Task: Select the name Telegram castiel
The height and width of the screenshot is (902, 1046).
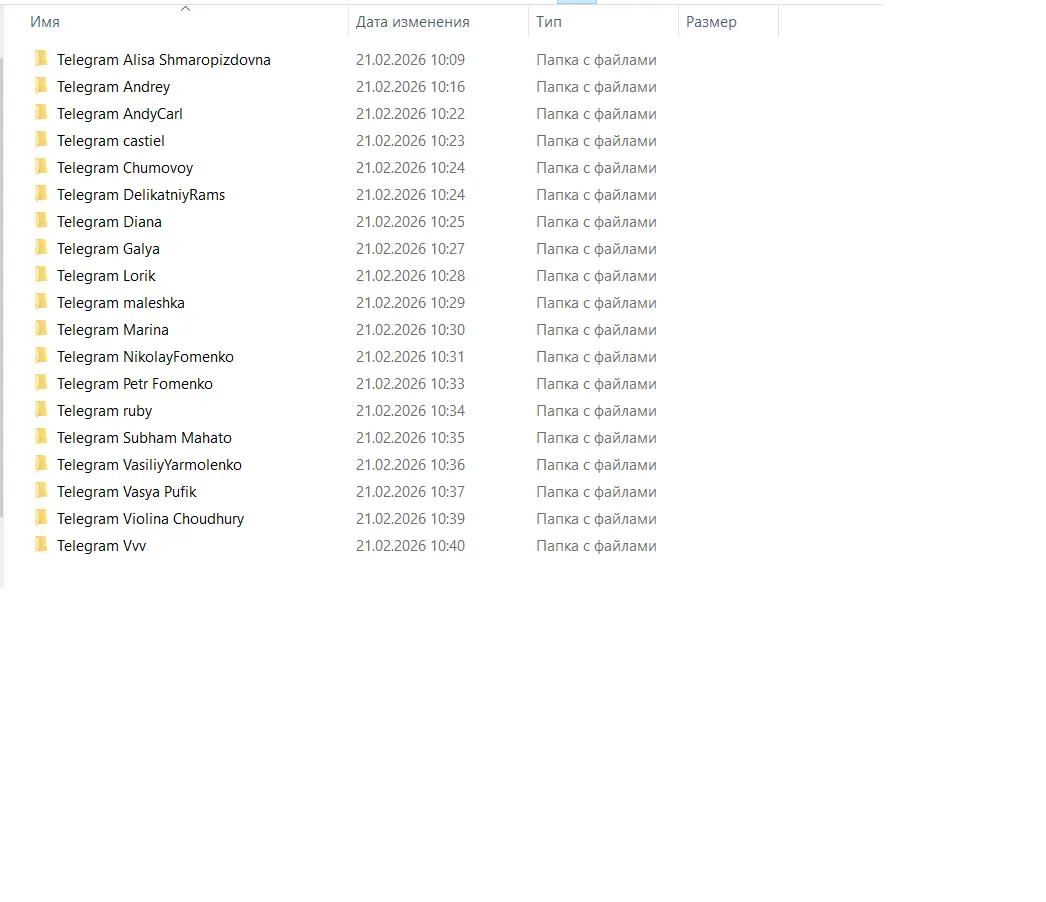Action: click(x=111, y=141)
